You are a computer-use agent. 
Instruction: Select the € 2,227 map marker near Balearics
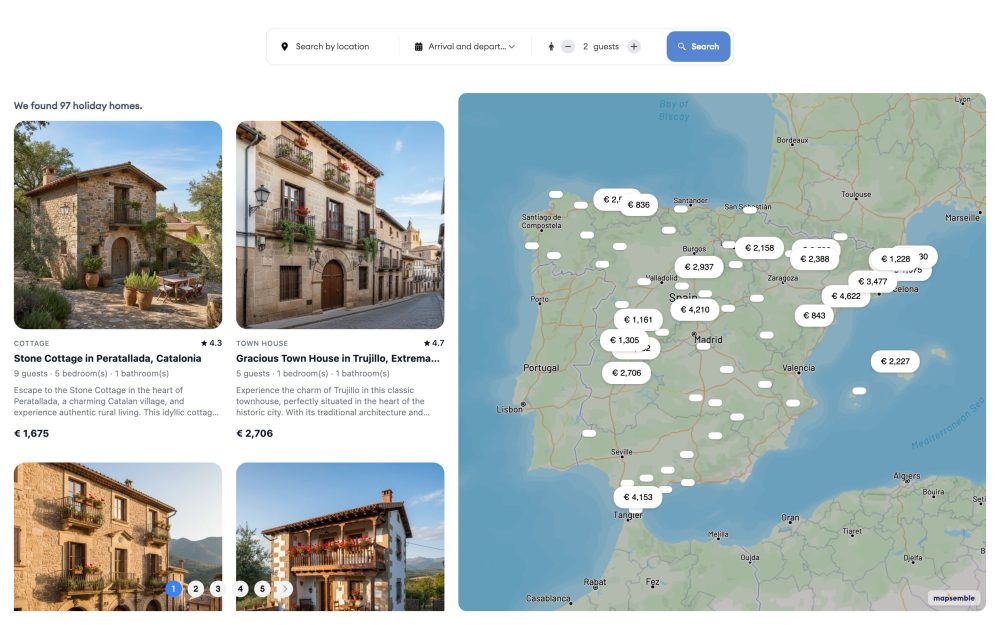[895, 361]
